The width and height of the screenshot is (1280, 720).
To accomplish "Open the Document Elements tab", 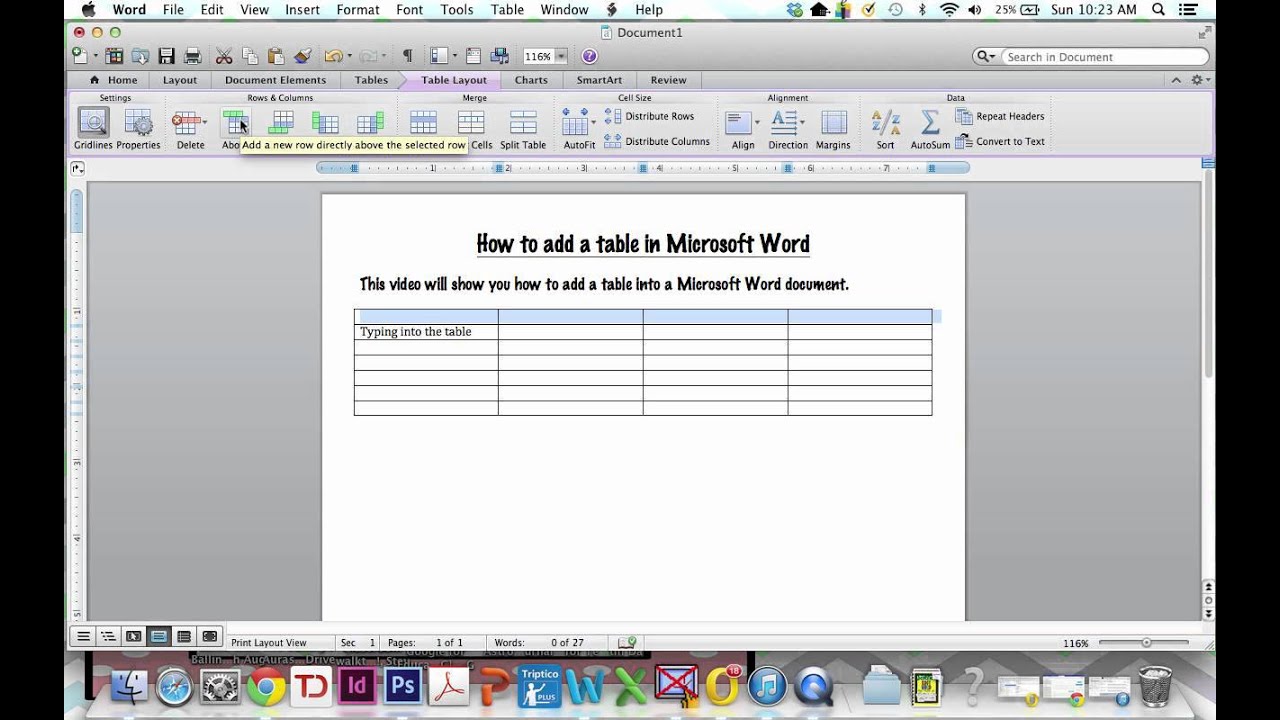I will tap(275, 80).
